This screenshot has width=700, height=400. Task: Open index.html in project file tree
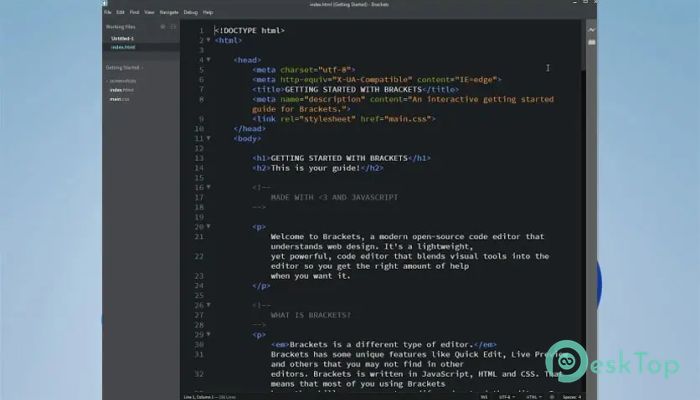121,90
